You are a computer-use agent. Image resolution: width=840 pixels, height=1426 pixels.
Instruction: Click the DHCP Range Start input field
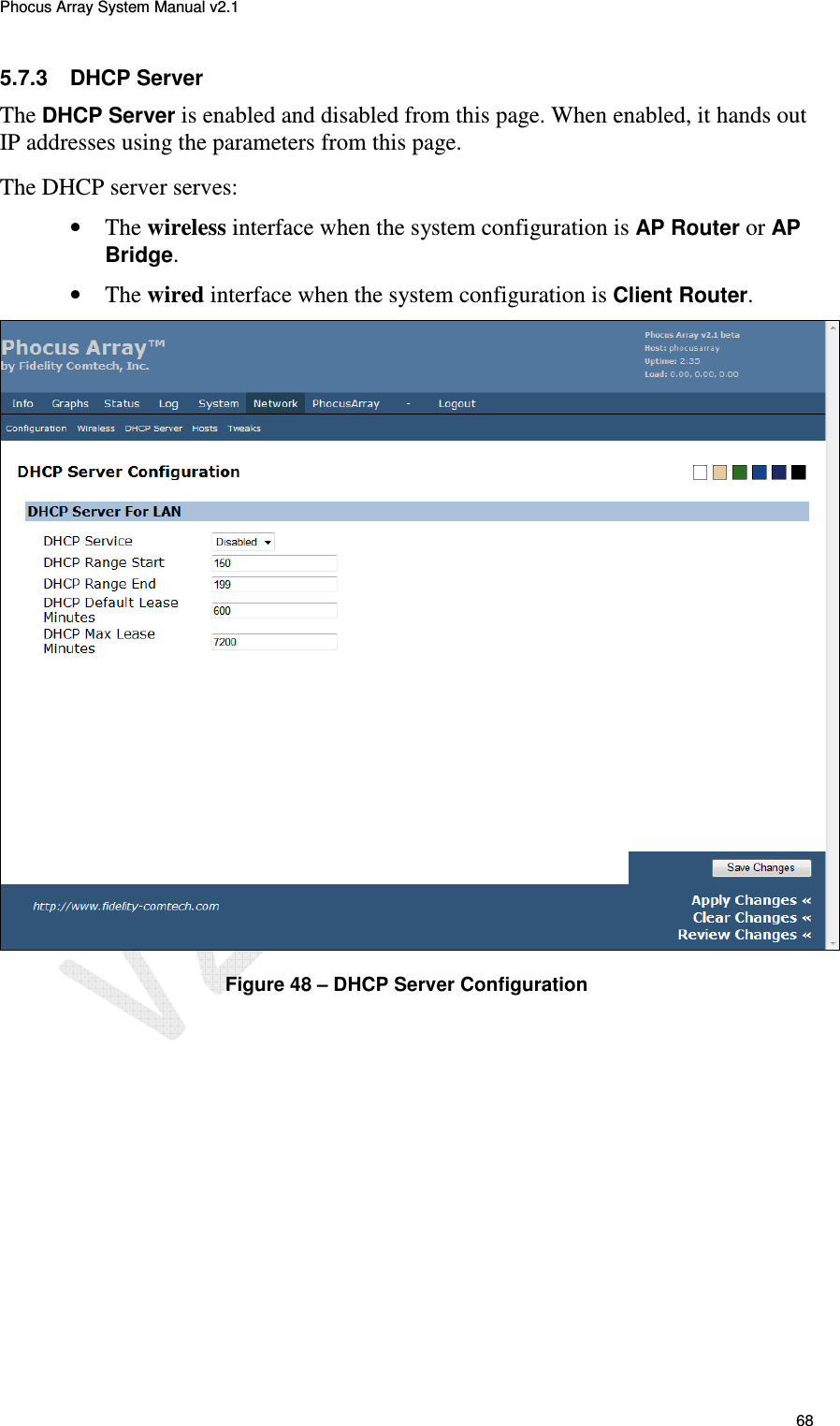click(x=273, y=562)
